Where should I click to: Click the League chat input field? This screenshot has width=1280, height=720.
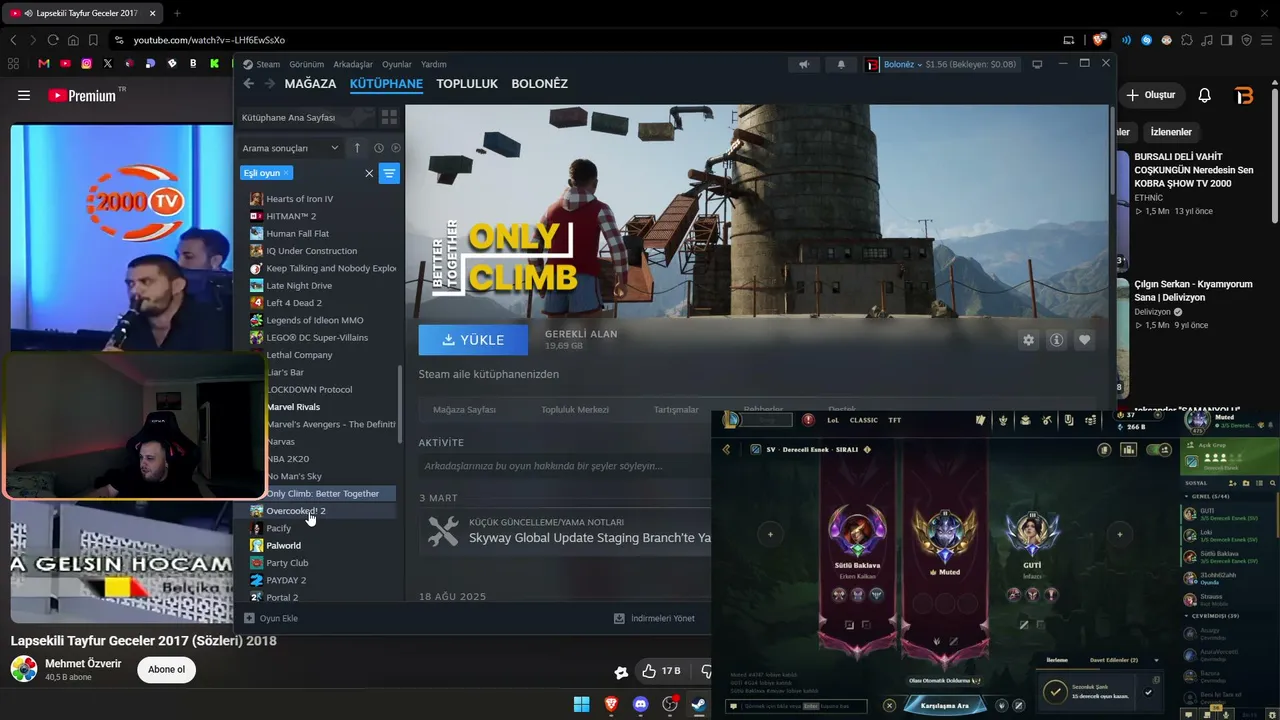[796, 706]
